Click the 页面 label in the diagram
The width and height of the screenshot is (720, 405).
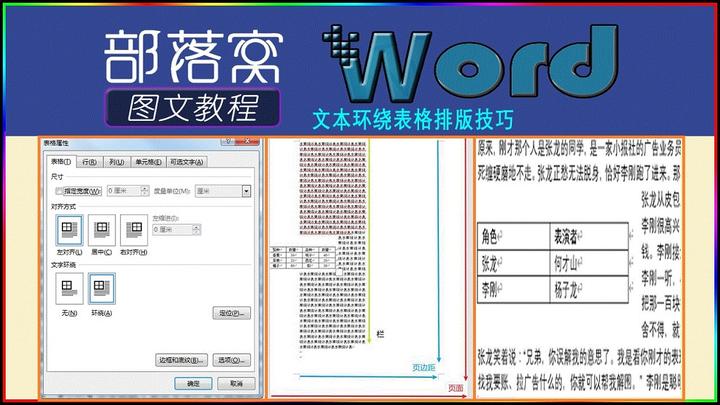pyautogui.click(x=456, y=388)
